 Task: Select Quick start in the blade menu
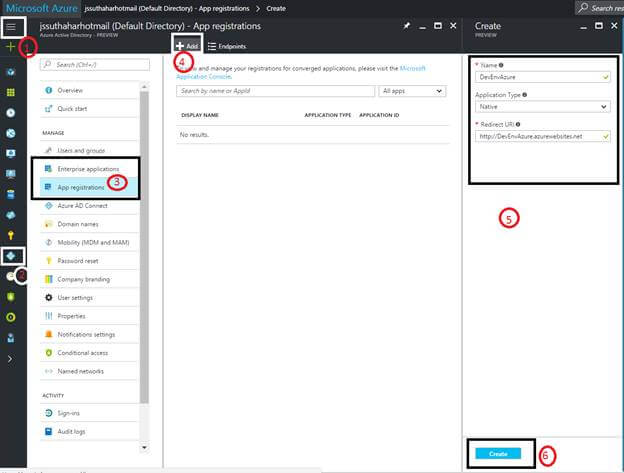pos(89,109)
